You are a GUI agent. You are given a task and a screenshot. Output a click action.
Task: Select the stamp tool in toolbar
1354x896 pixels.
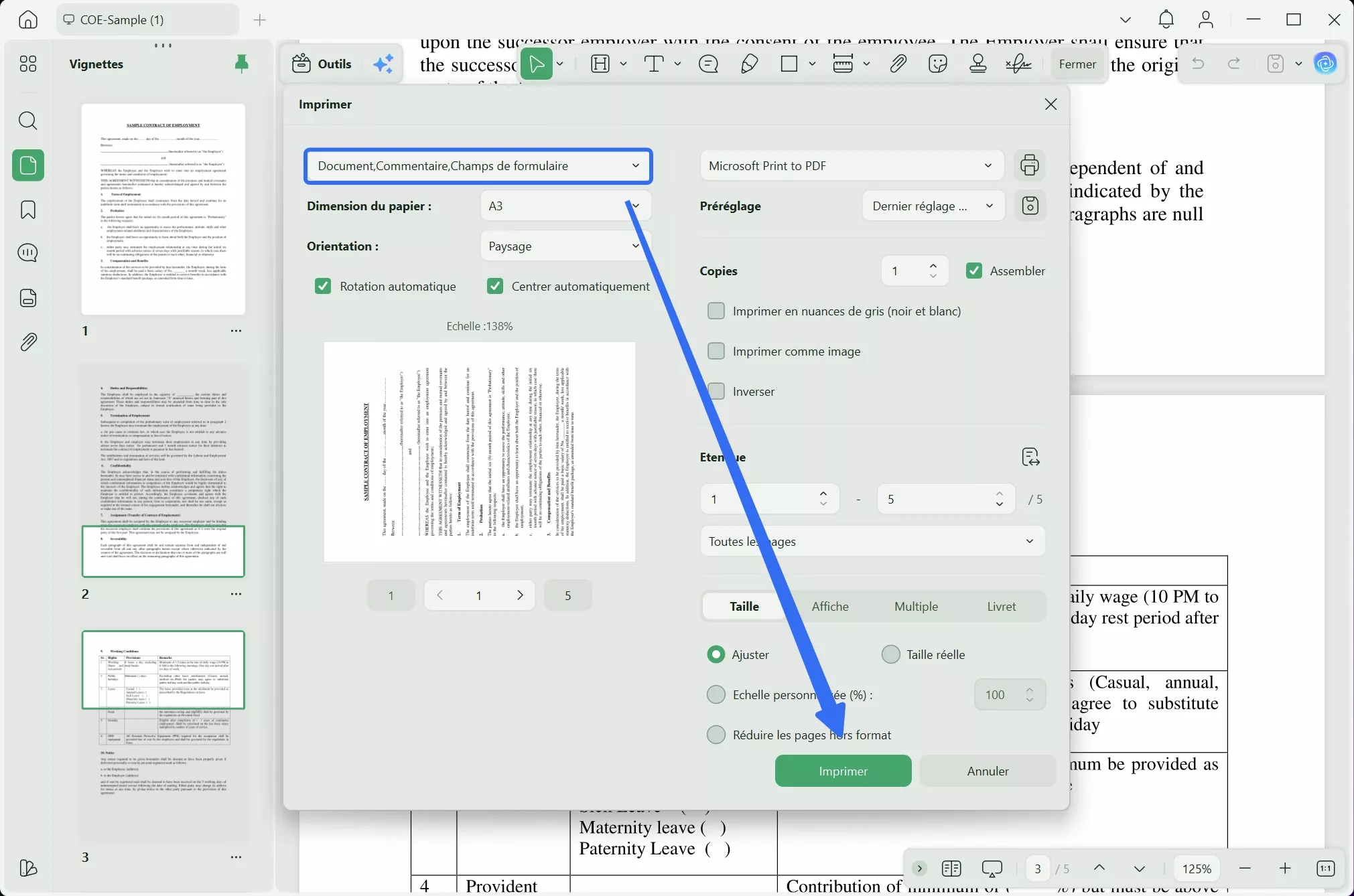[978, 64]
